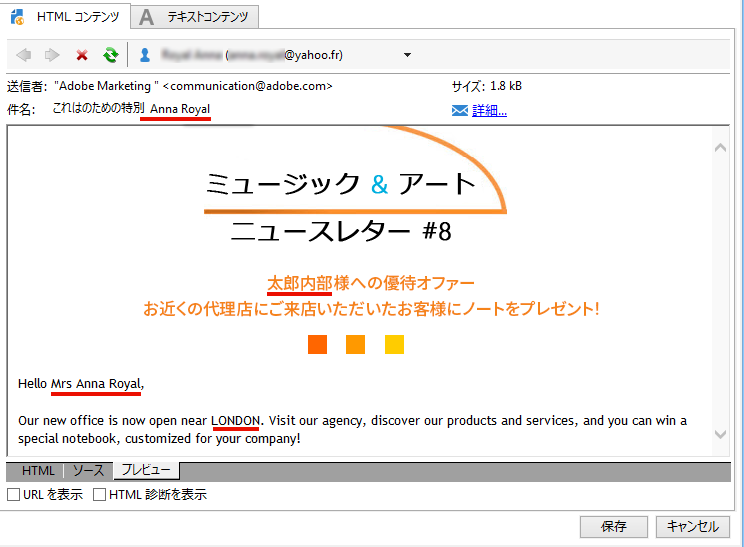Viewport: 744px width, 547px height.
Task: Click the red X stop icon
Action: [82, 55]
